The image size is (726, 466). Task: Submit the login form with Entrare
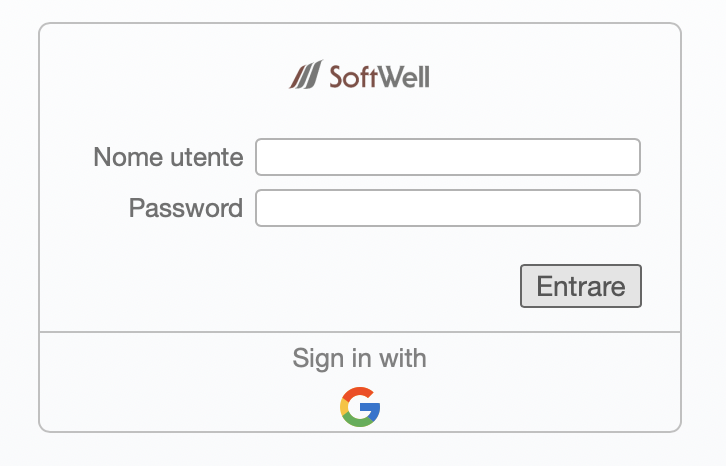580,286
